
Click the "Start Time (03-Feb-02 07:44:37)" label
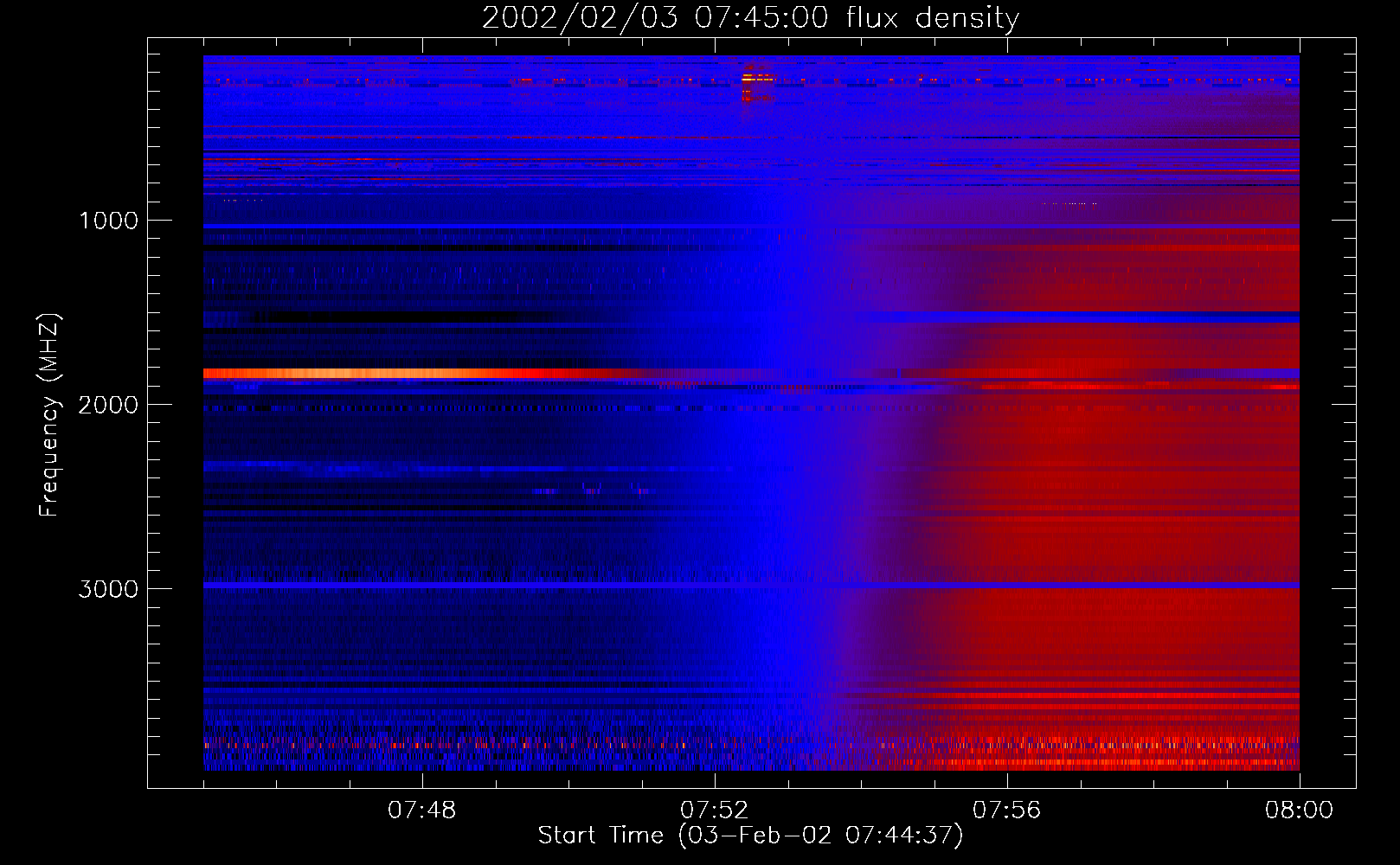750,836
